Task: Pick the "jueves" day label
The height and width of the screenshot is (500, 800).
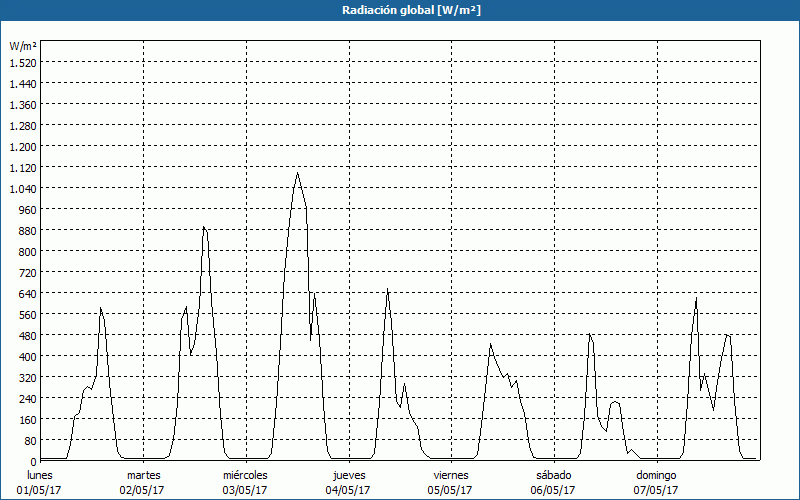Action: (349, 475)
